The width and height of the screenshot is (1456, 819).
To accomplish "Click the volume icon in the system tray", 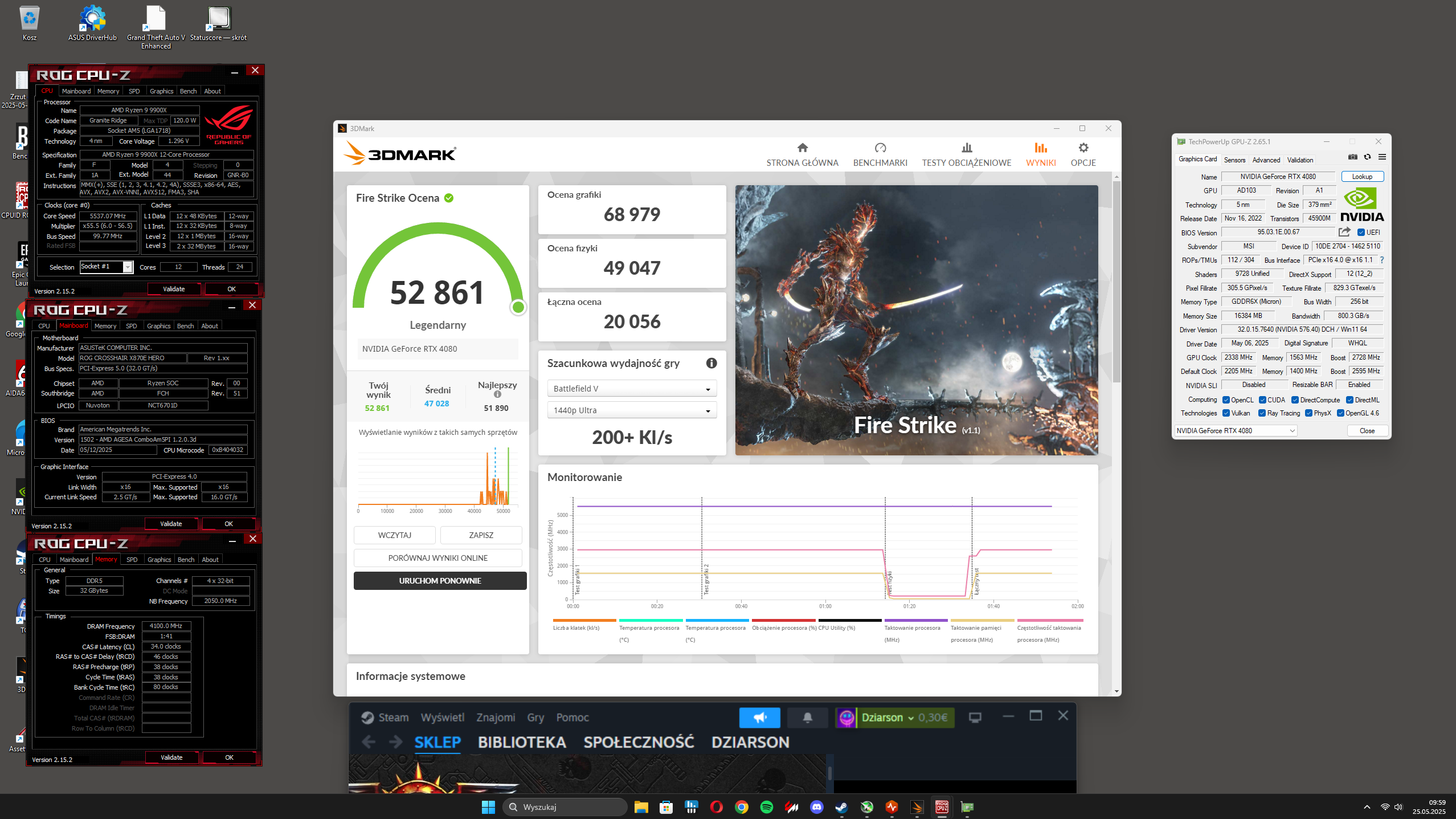I will 1398,807.
